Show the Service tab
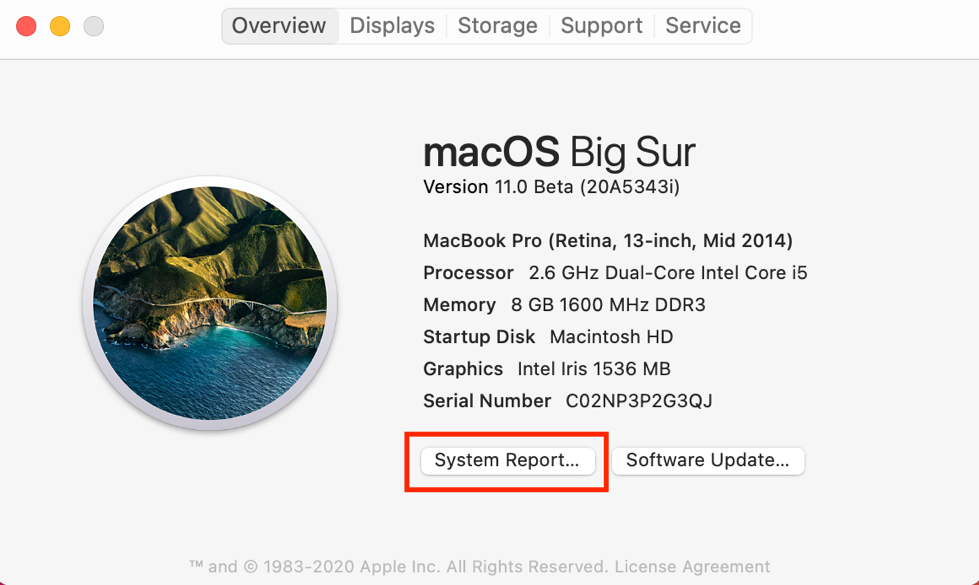Image resolution: width=979 pixels, height=585 pixels. (x=703, y=26)
